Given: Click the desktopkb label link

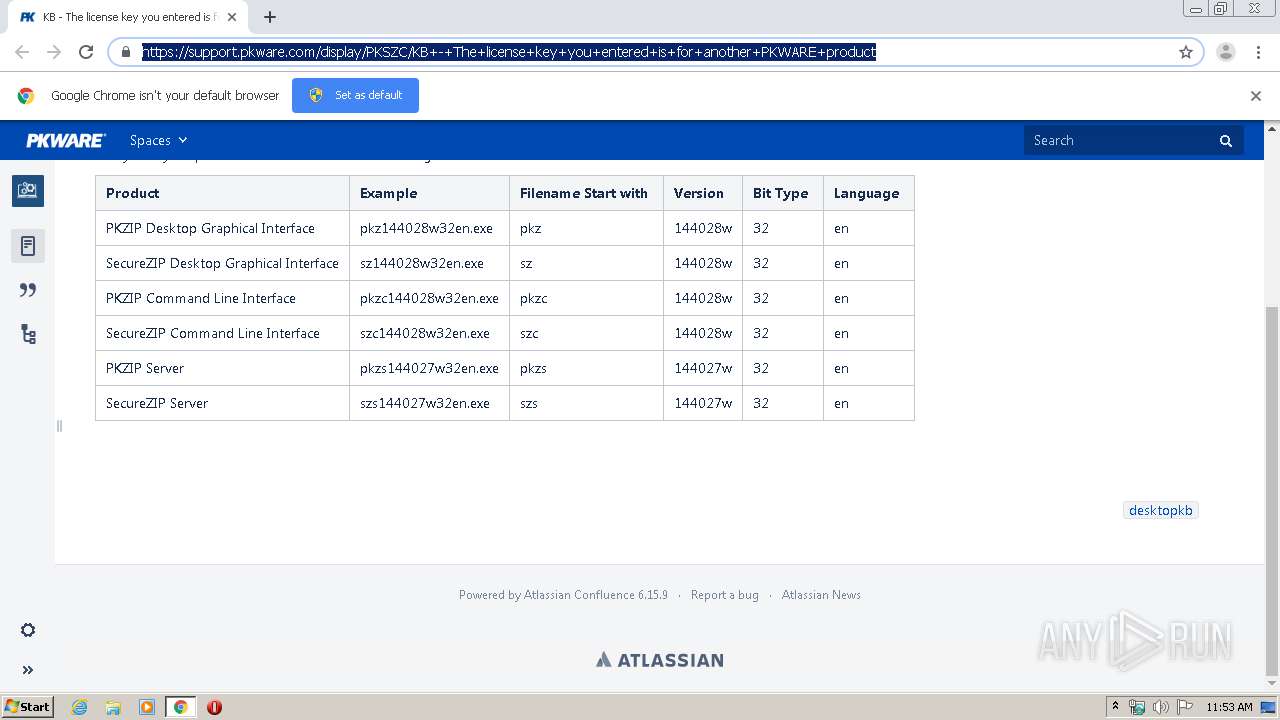Looking at the screenshot, I should [1161, 510].
